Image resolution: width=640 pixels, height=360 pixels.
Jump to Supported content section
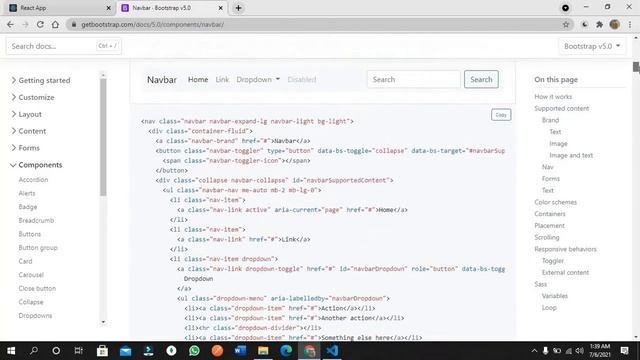562,109
